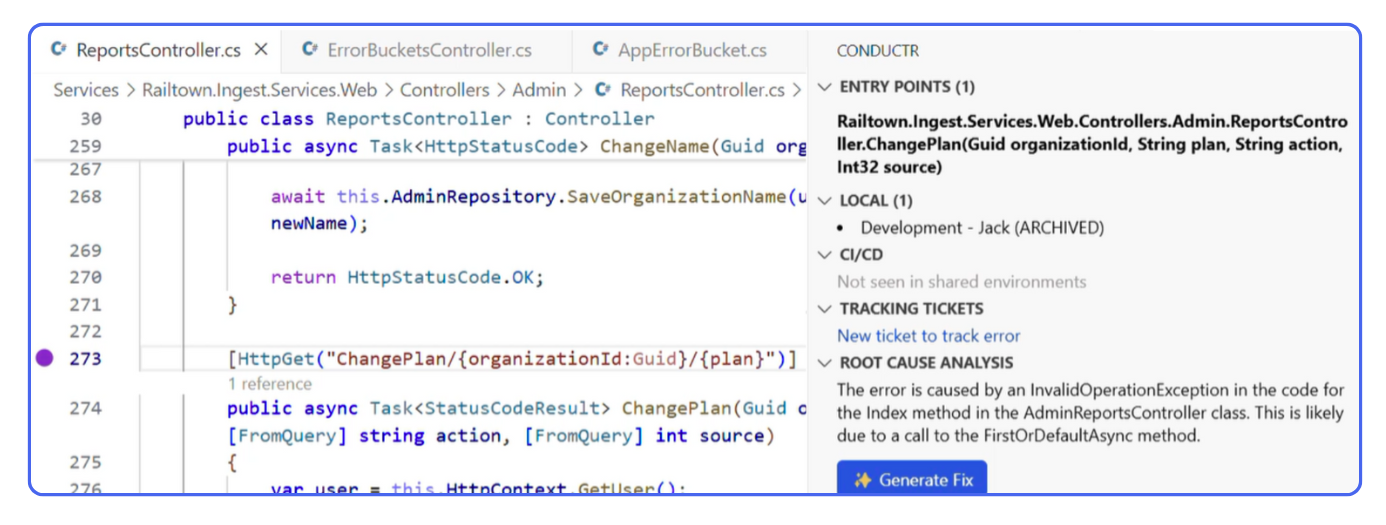Select Development - Jack (ARCHIVED) entry
The height and width of the screenshot is (525, 1386).
[982, 228]
